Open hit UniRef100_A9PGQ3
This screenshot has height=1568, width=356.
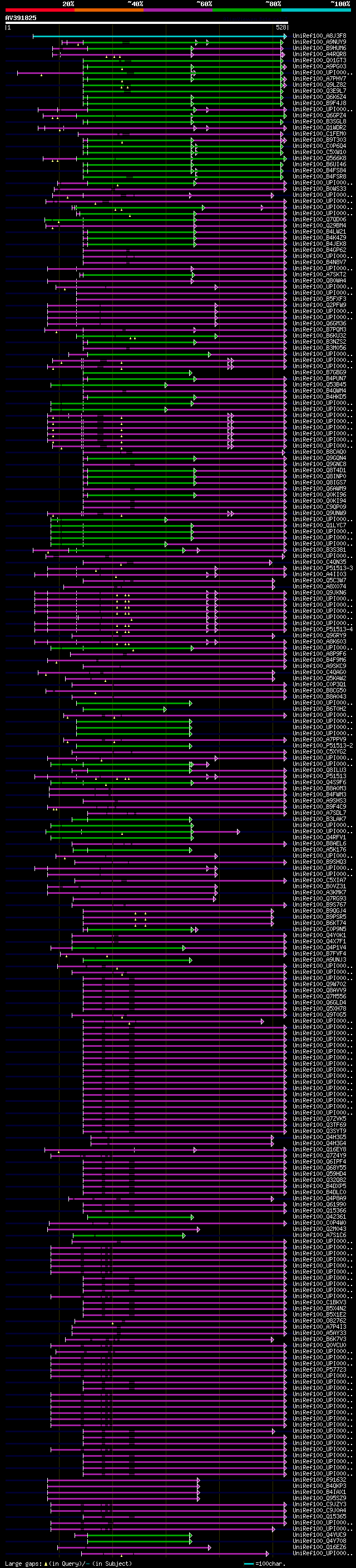(319, 66)
